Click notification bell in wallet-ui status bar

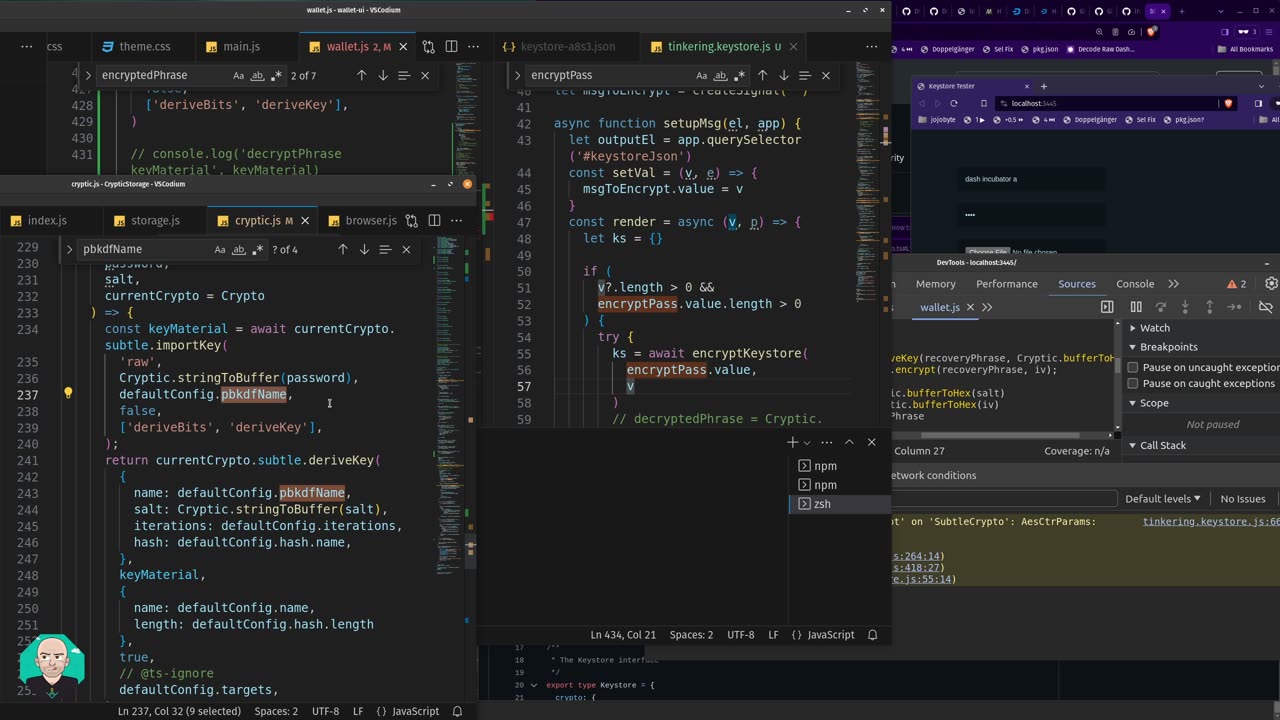click(x=872, y=634)
